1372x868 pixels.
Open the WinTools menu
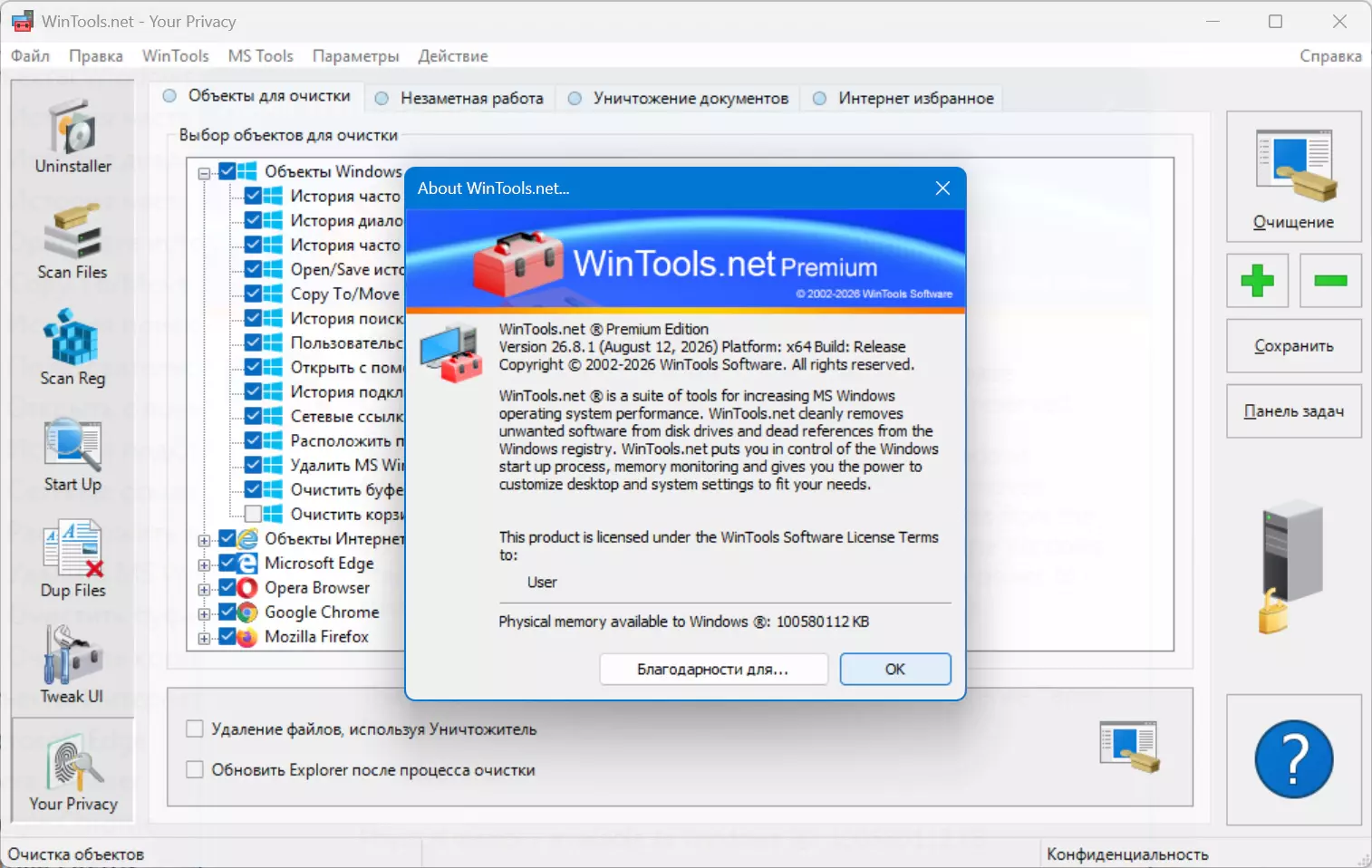click(x=176, y=56)
